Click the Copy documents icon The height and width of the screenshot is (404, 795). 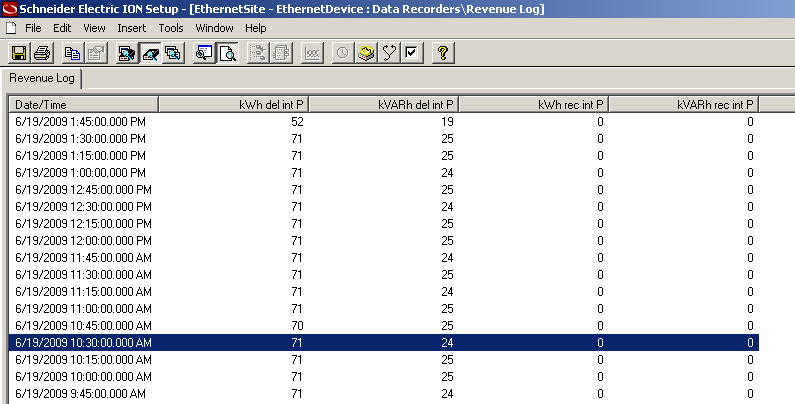point(73,53)
